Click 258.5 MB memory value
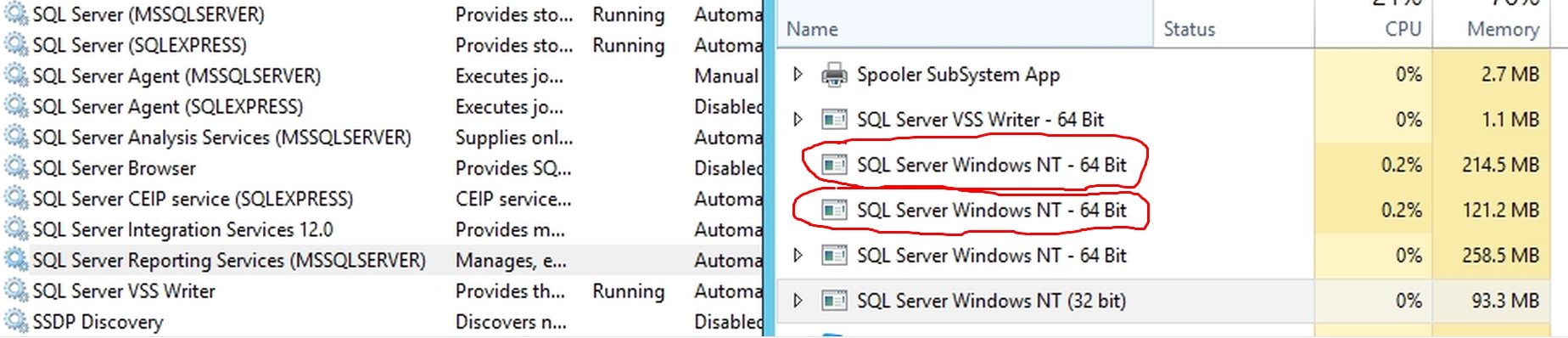 click(x=1499, y=255)
